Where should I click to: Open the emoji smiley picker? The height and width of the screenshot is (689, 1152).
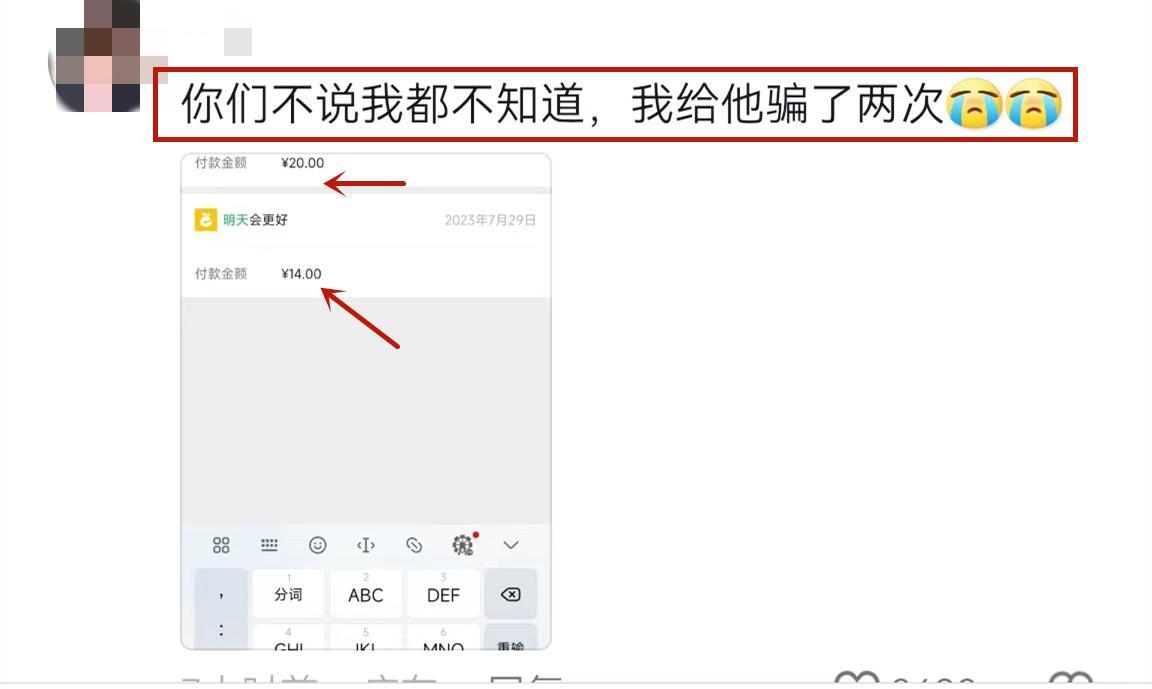(x=317, y=545)
